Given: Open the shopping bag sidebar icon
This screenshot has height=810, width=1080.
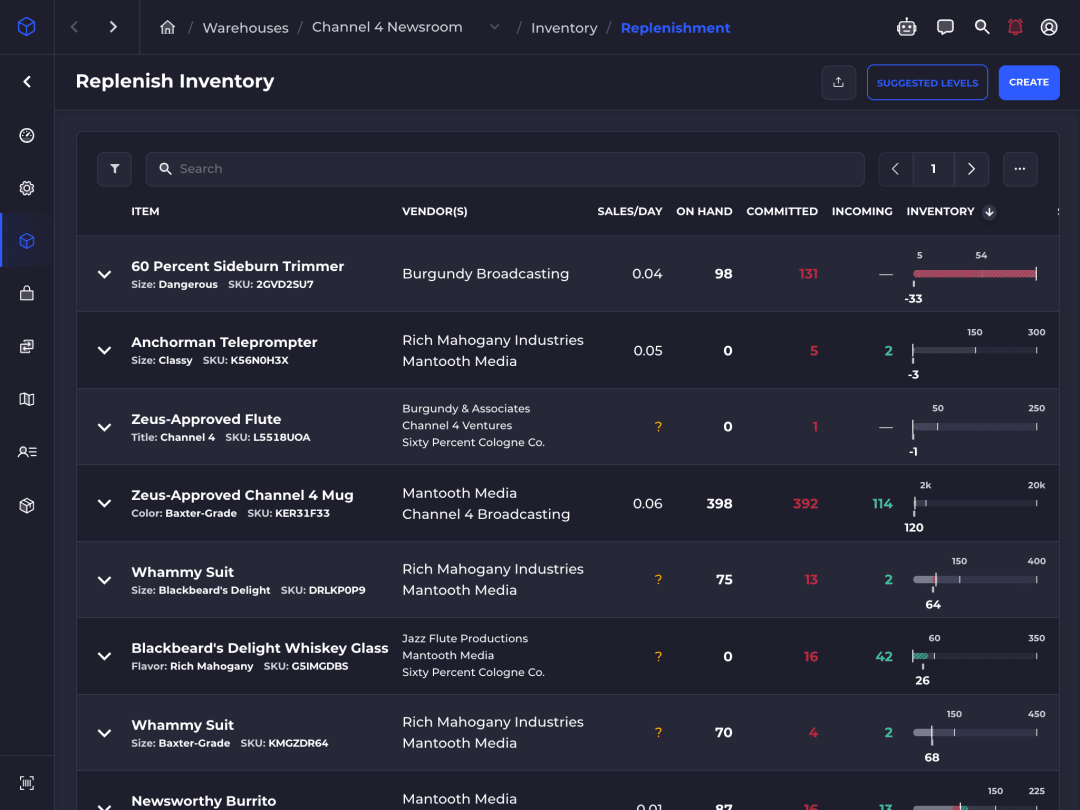Looking at the screenshot, I should click(27, 293).
